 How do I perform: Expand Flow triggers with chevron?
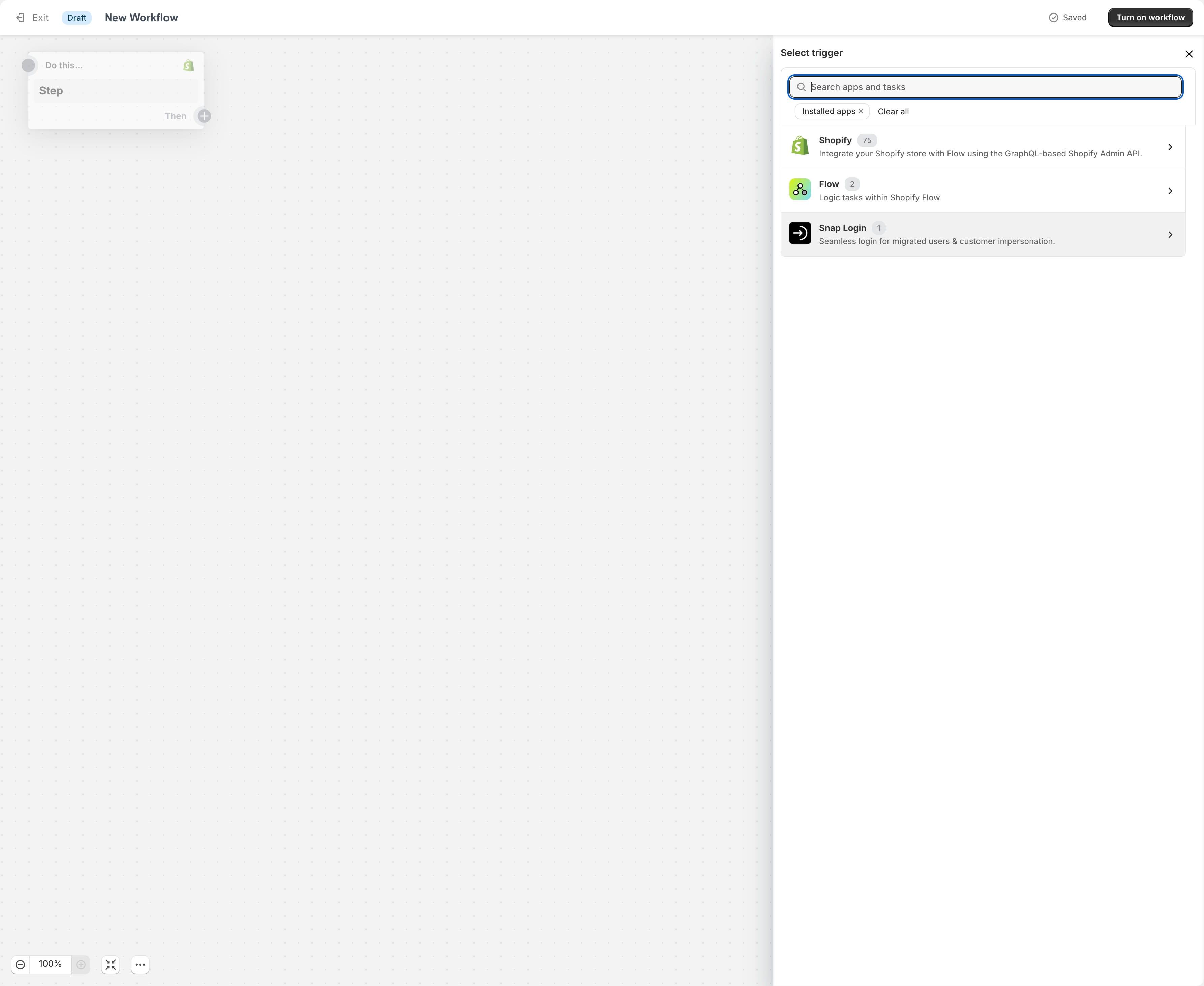[x=1170, y=191]
